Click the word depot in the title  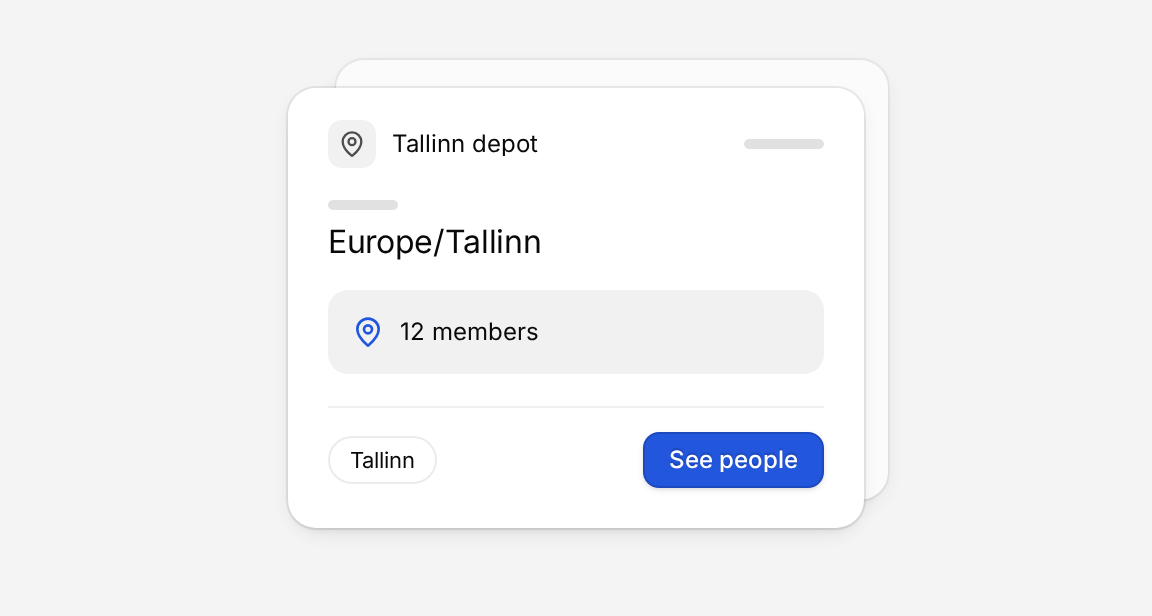pos(505,144)
